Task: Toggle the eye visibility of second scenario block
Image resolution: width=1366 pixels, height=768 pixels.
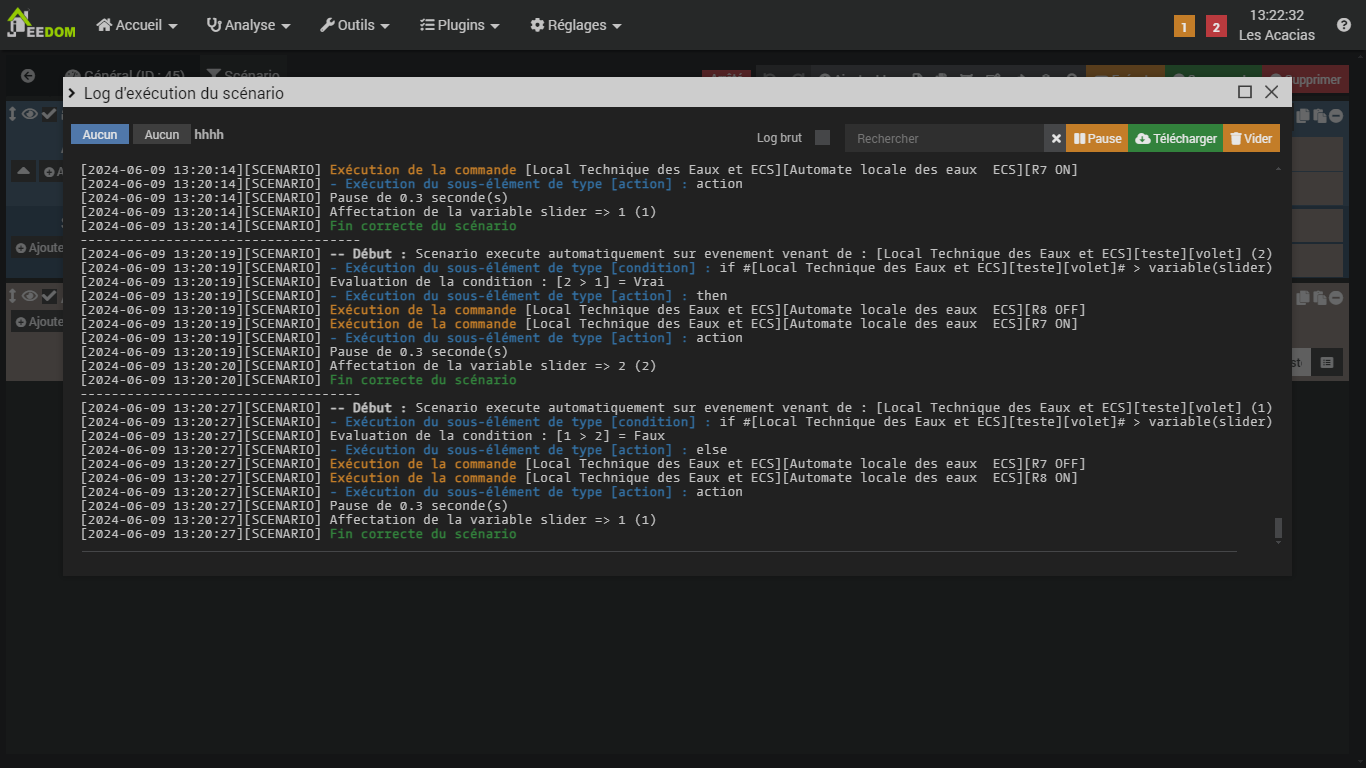Action: pos(30,296)
